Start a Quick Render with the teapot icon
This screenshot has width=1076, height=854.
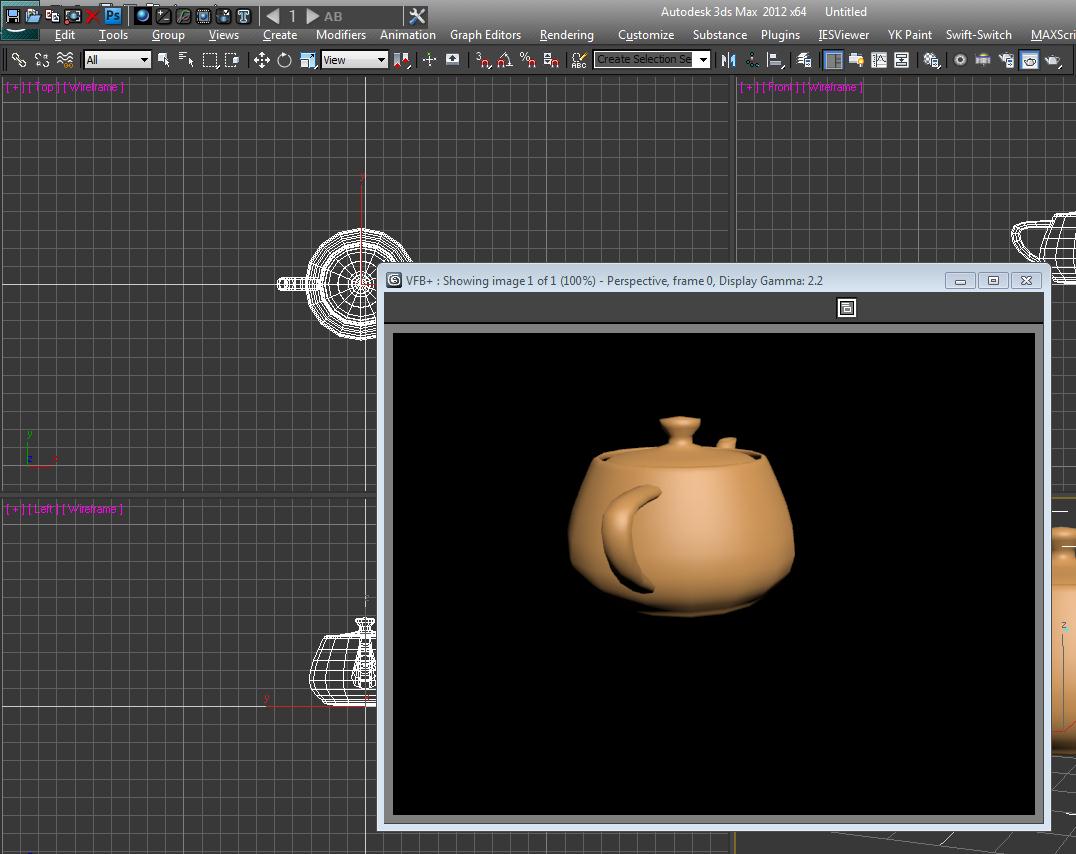[1053, 60]
